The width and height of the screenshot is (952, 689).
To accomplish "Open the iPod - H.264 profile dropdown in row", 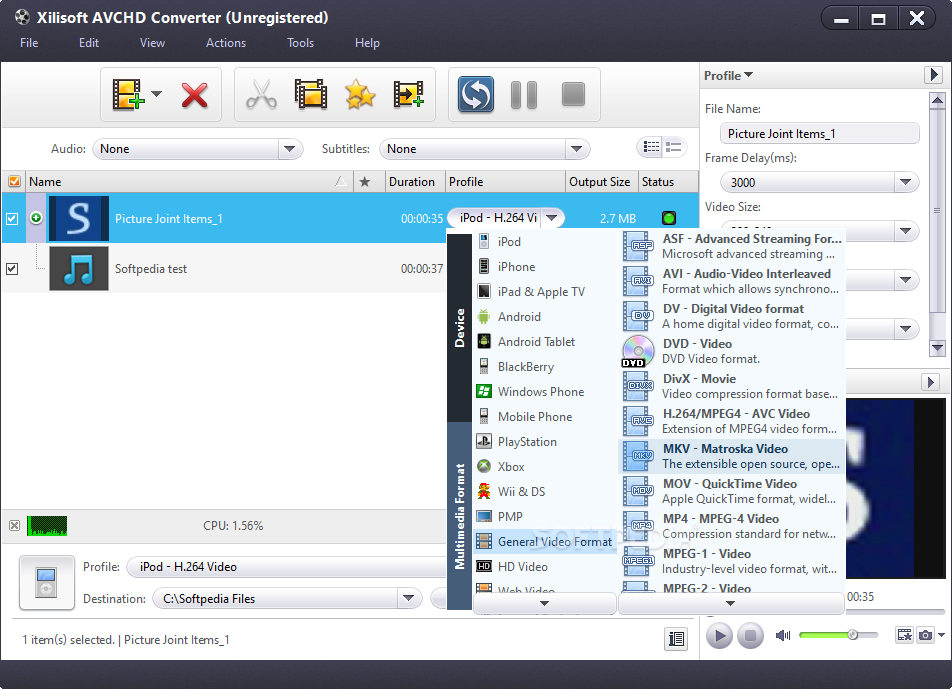I will (551, 217).
